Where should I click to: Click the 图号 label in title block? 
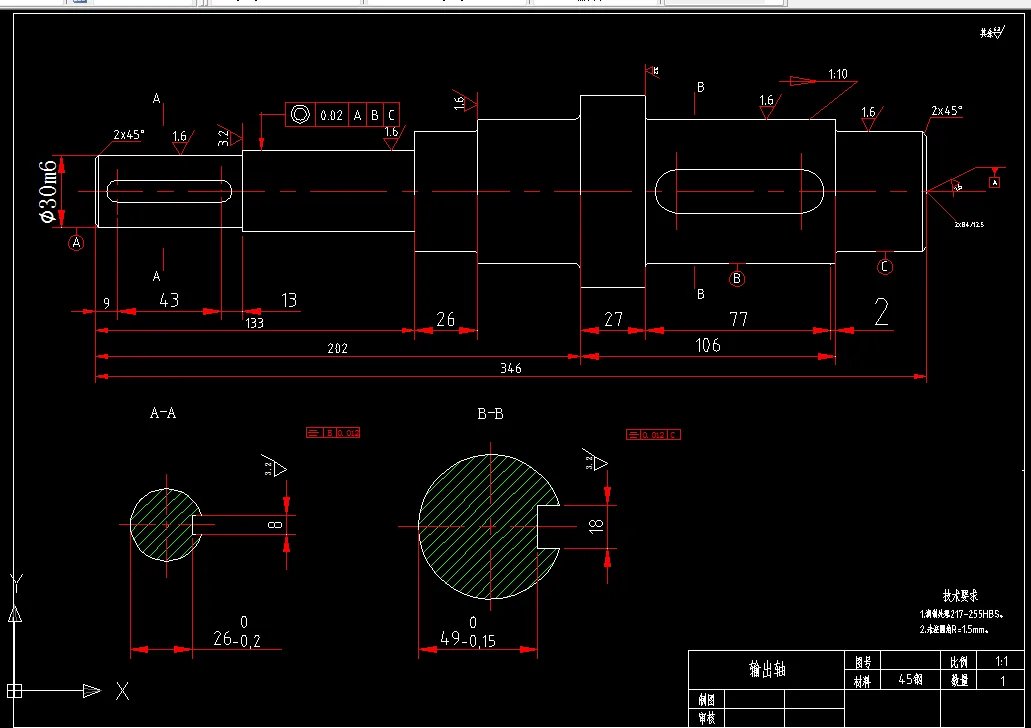pyautogui.click(x=863, y=662)
